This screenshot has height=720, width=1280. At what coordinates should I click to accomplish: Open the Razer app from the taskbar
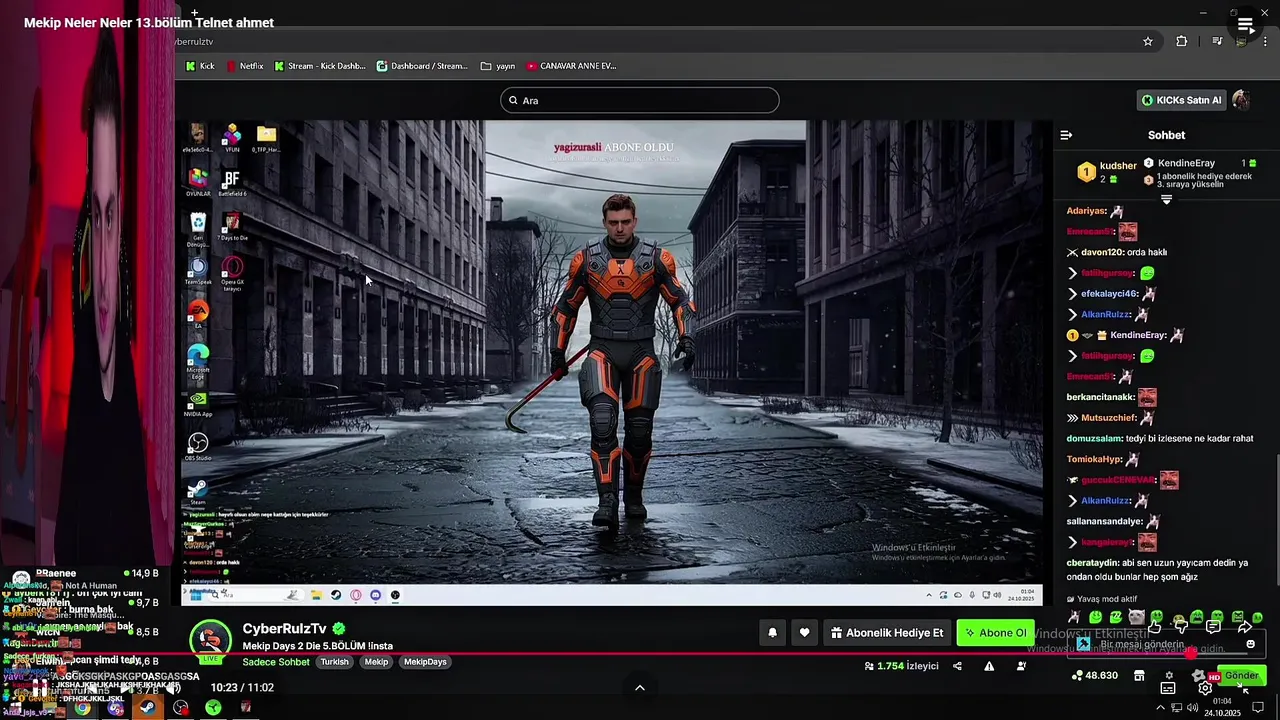(213, 708)
